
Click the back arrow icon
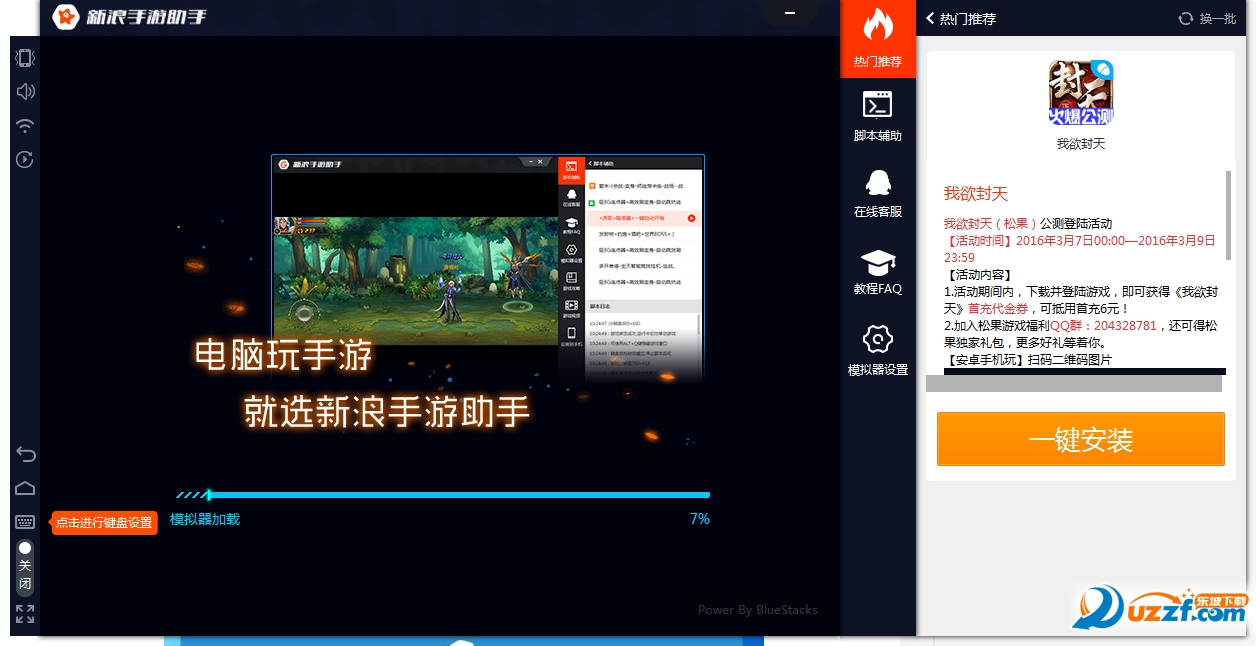[x=25, y=455]
